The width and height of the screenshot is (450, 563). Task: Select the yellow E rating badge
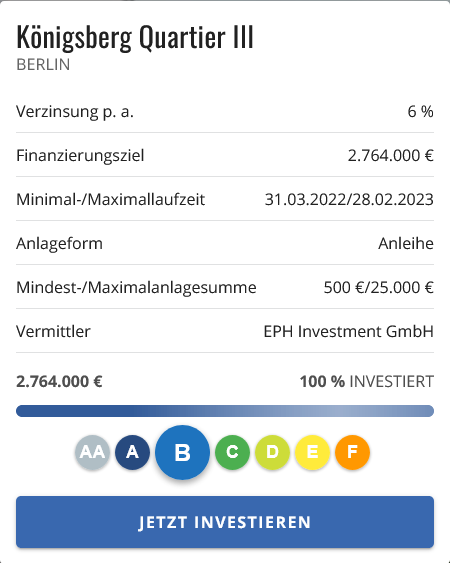[312, 452]
